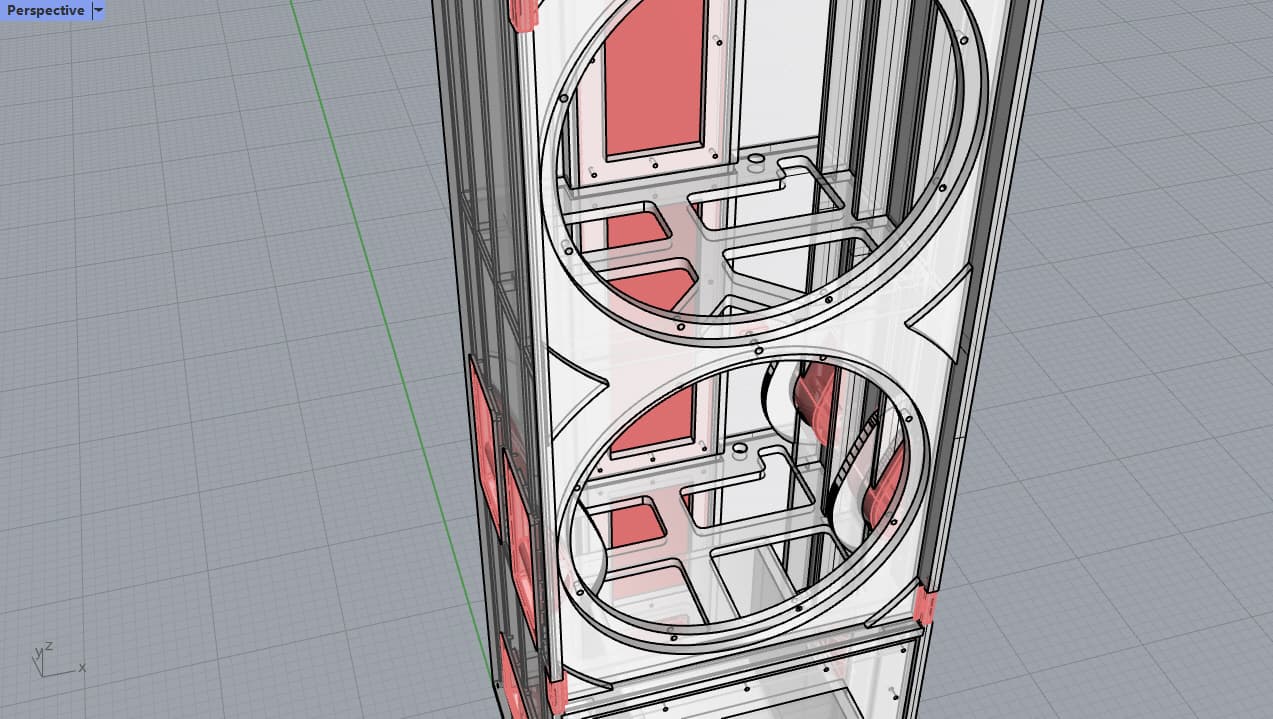Click the x axis label on the gizmo
This screenshot has width=1273, height=719.
(81, 668)
